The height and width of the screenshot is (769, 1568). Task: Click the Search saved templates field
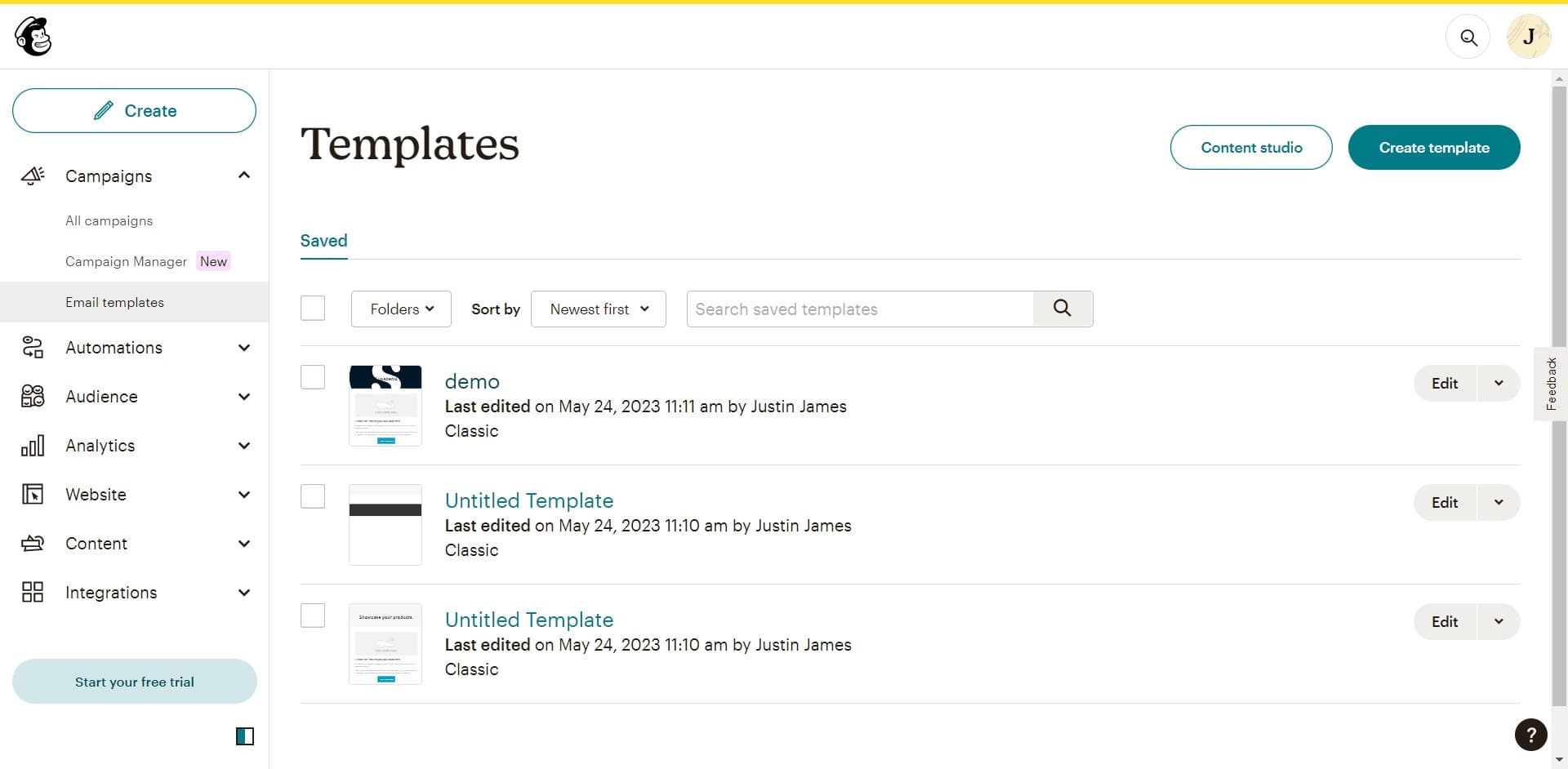[x=859, y=309]
